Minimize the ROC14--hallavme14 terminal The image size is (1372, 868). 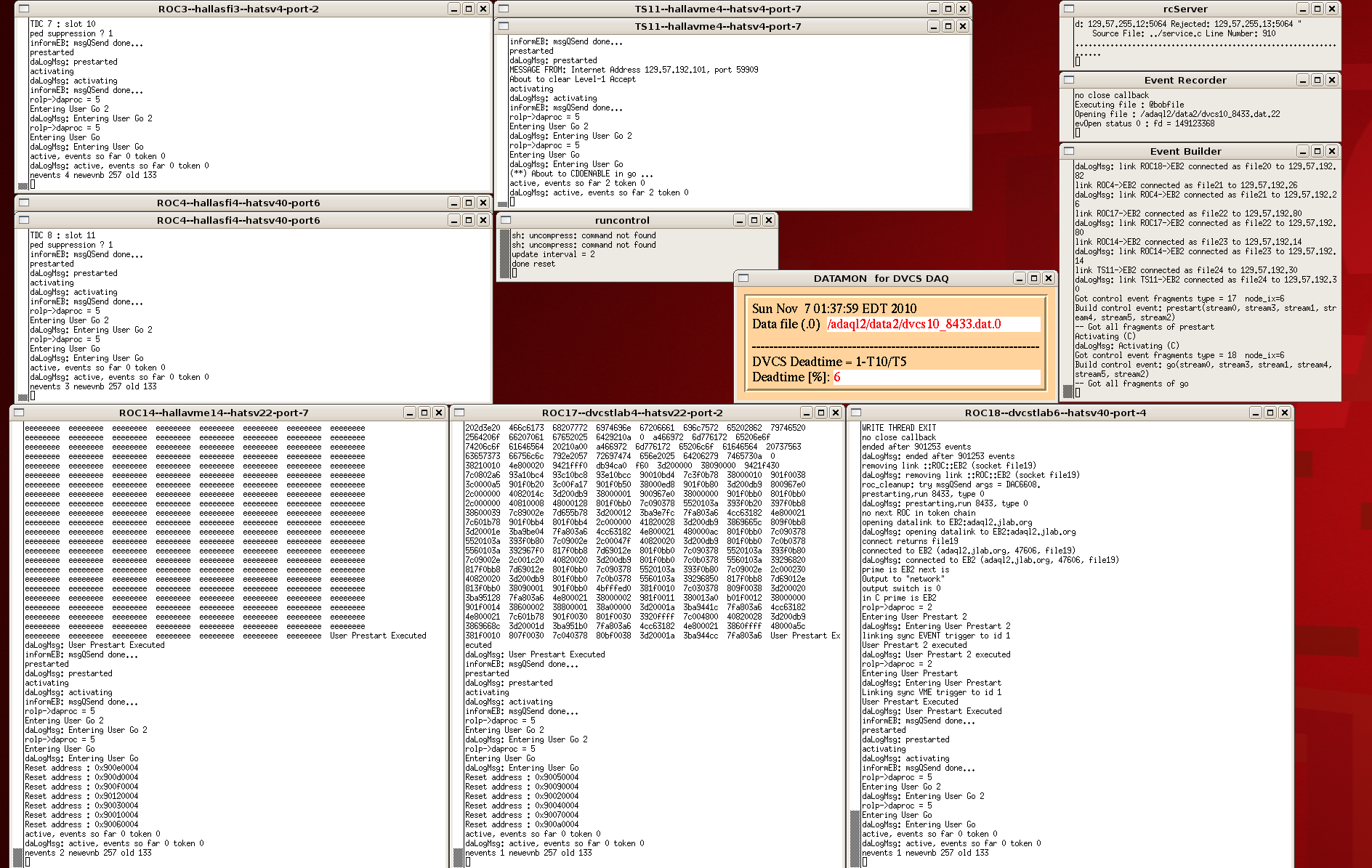410,413
